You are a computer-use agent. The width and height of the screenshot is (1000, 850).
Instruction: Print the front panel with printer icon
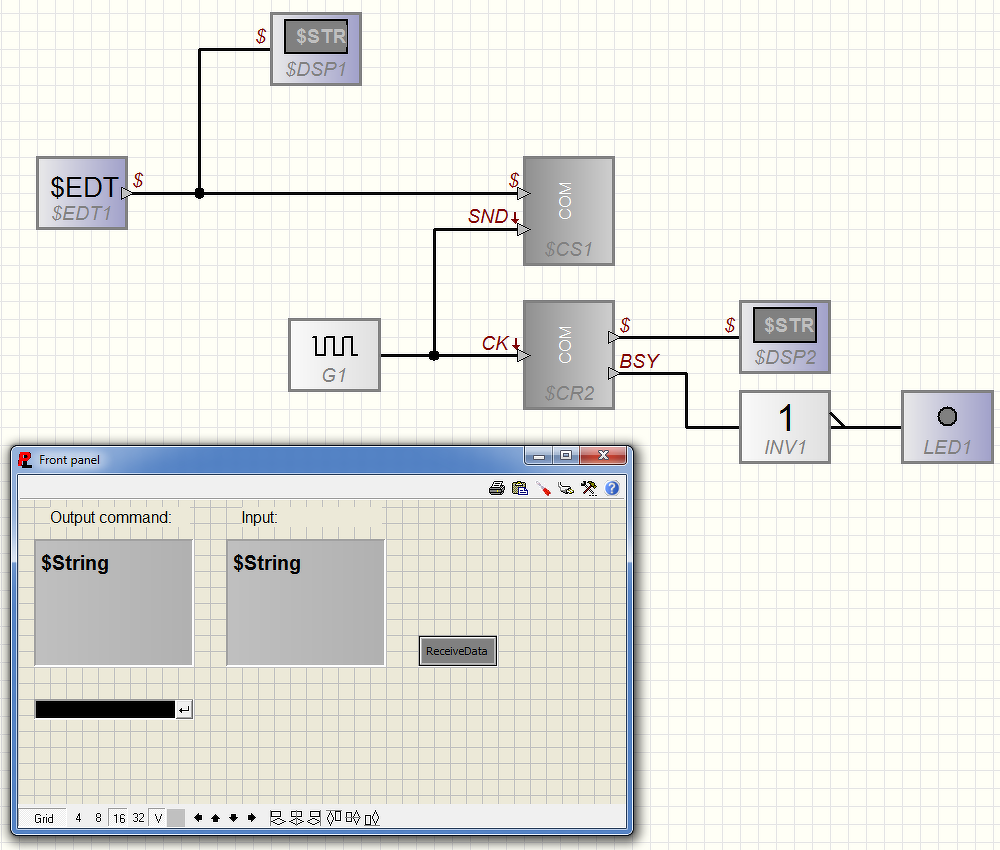tap(497, 488)
